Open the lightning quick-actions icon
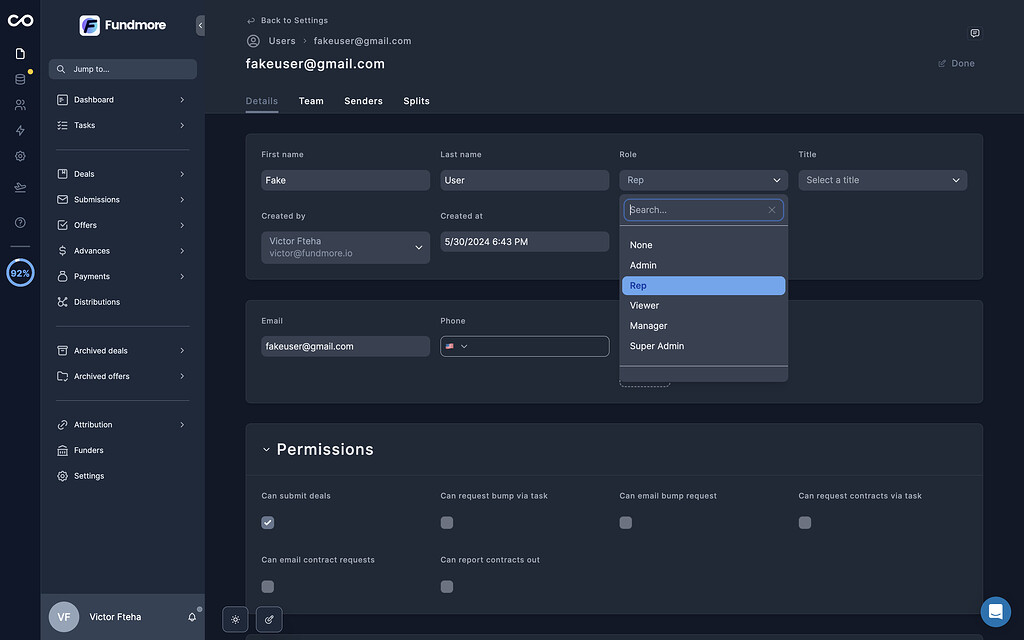Screen dimensions: 1024x640 [20, 130]
